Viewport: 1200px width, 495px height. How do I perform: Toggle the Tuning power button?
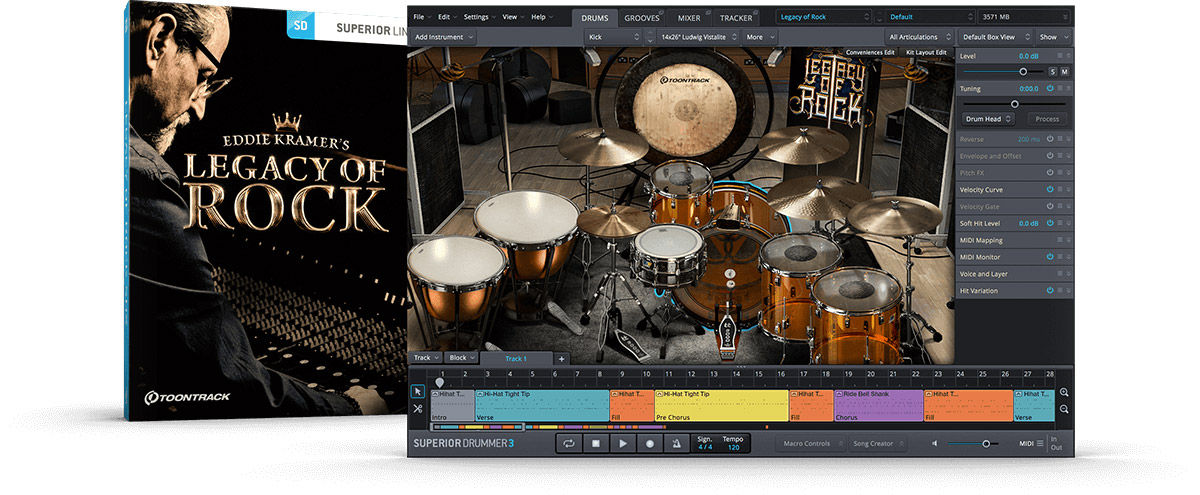pos(1051,88)
